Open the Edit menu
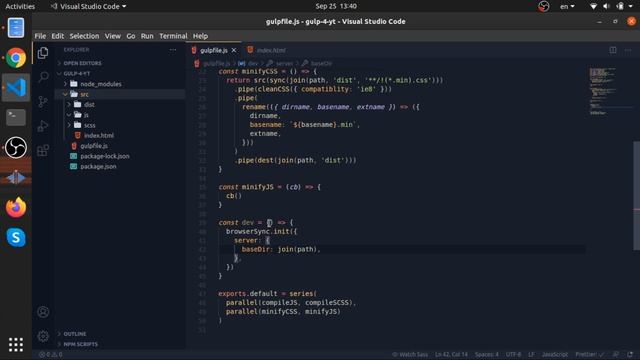The height and width of the screenshot is (360, 640). click(58, 36)
